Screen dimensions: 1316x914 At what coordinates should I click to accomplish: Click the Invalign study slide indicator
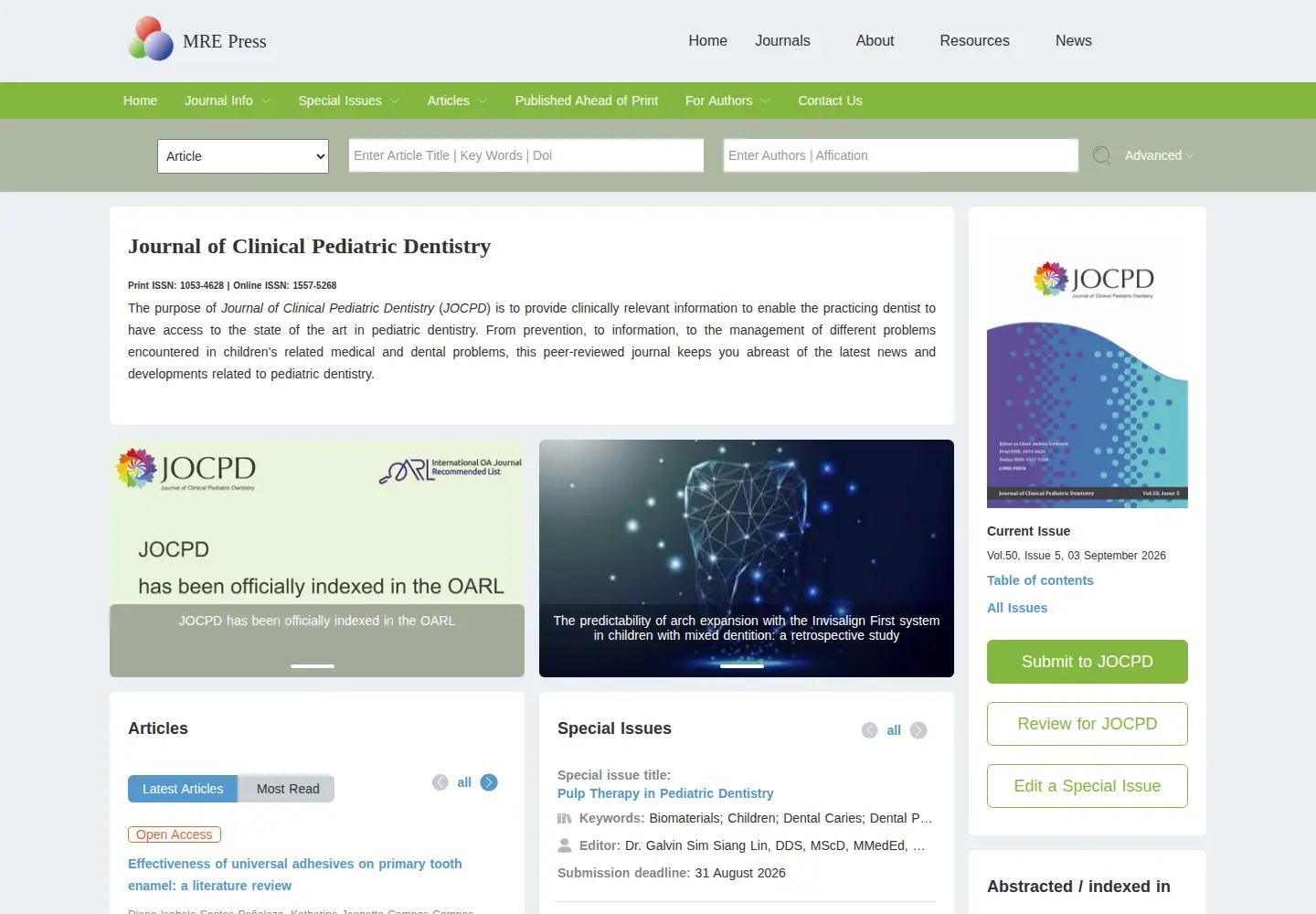[742, 666]
